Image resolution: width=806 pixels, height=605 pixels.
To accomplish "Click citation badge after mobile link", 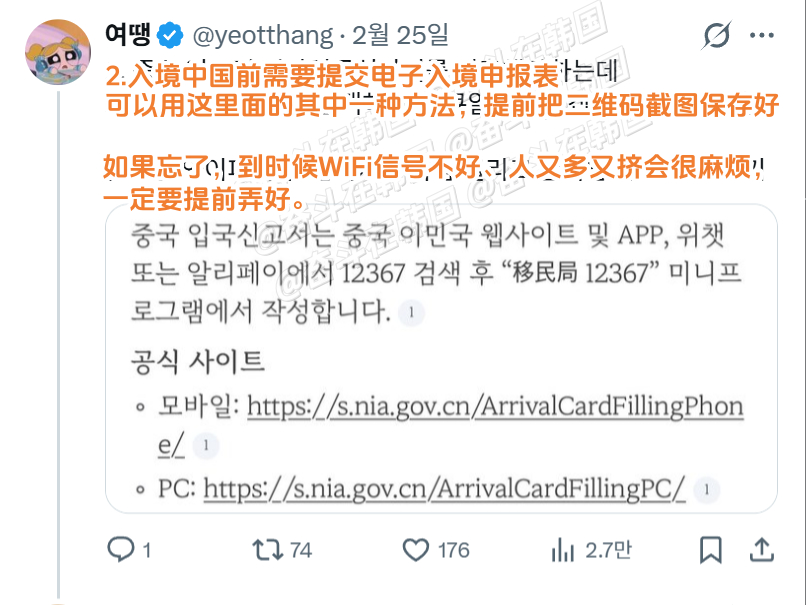I will coord(206,446).
